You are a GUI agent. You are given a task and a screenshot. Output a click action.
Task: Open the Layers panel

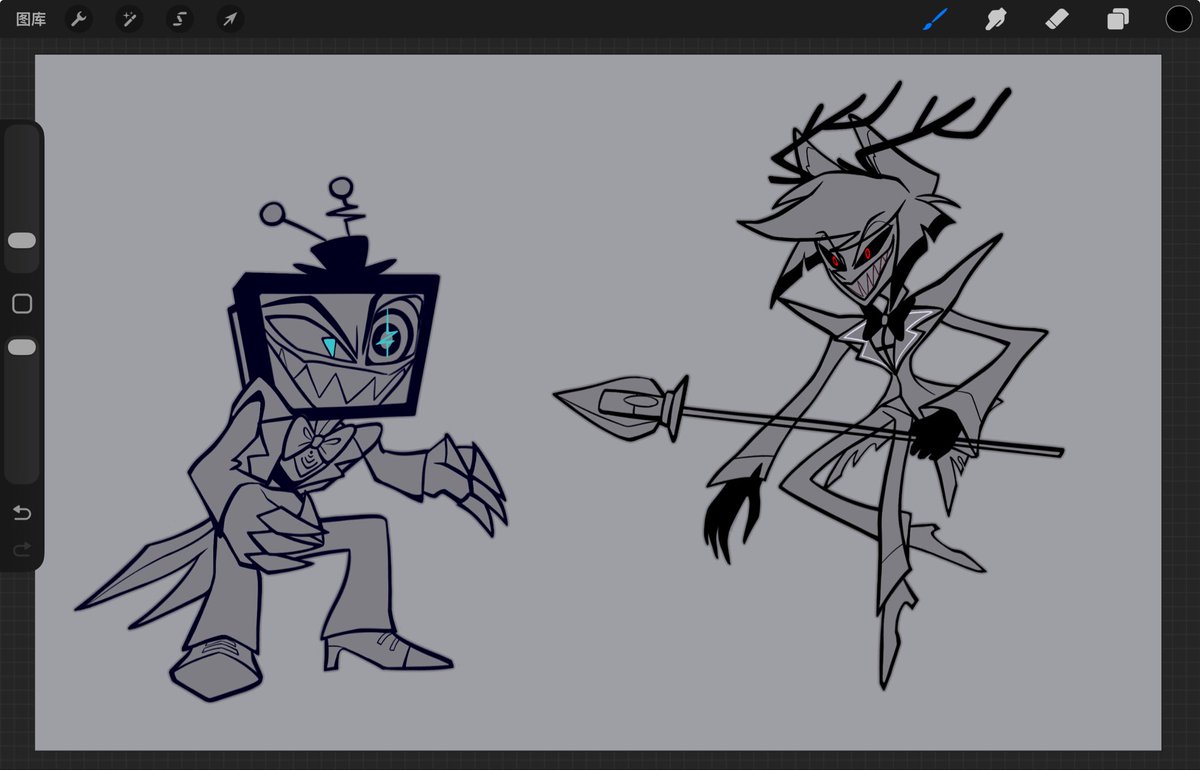click(1117, 19)
